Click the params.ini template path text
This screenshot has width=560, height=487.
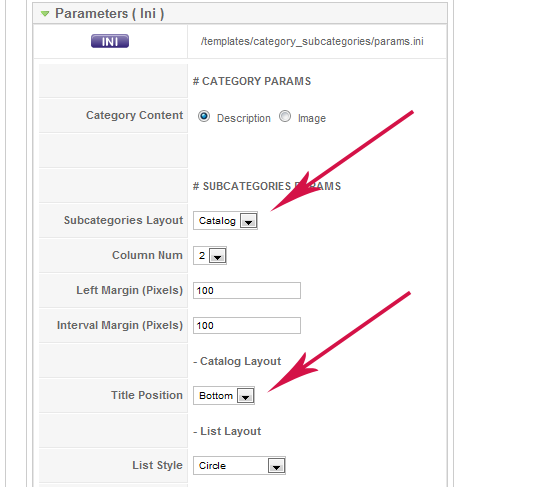tap(312, 41)
